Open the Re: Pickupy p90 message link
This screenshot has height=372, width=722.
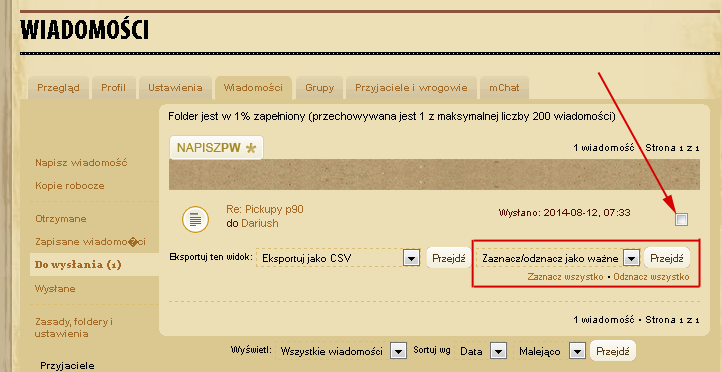coord(265,209)
